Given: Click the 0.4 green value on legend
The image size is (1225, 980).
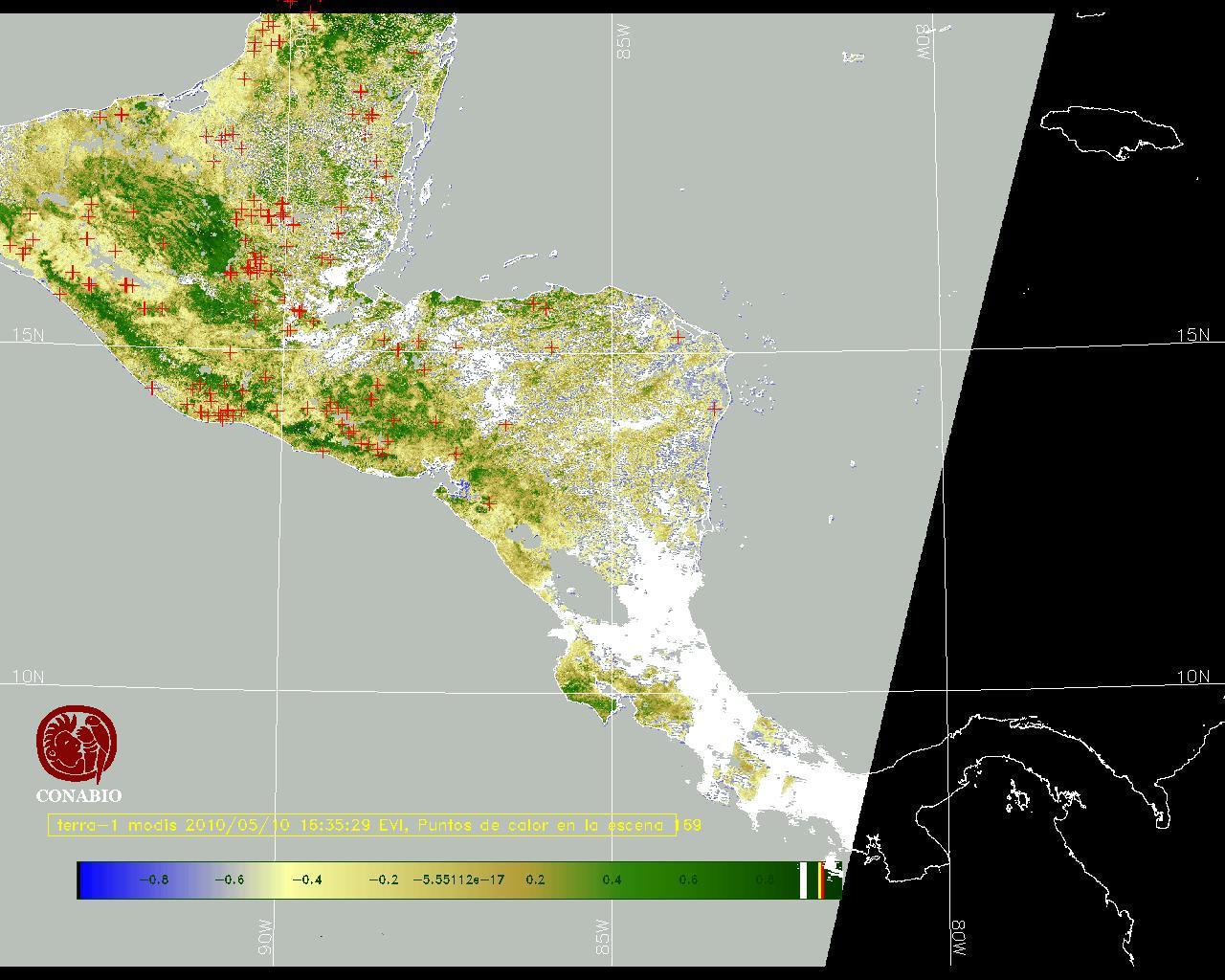Looking at the screenshot, I should tap(612, 880).
